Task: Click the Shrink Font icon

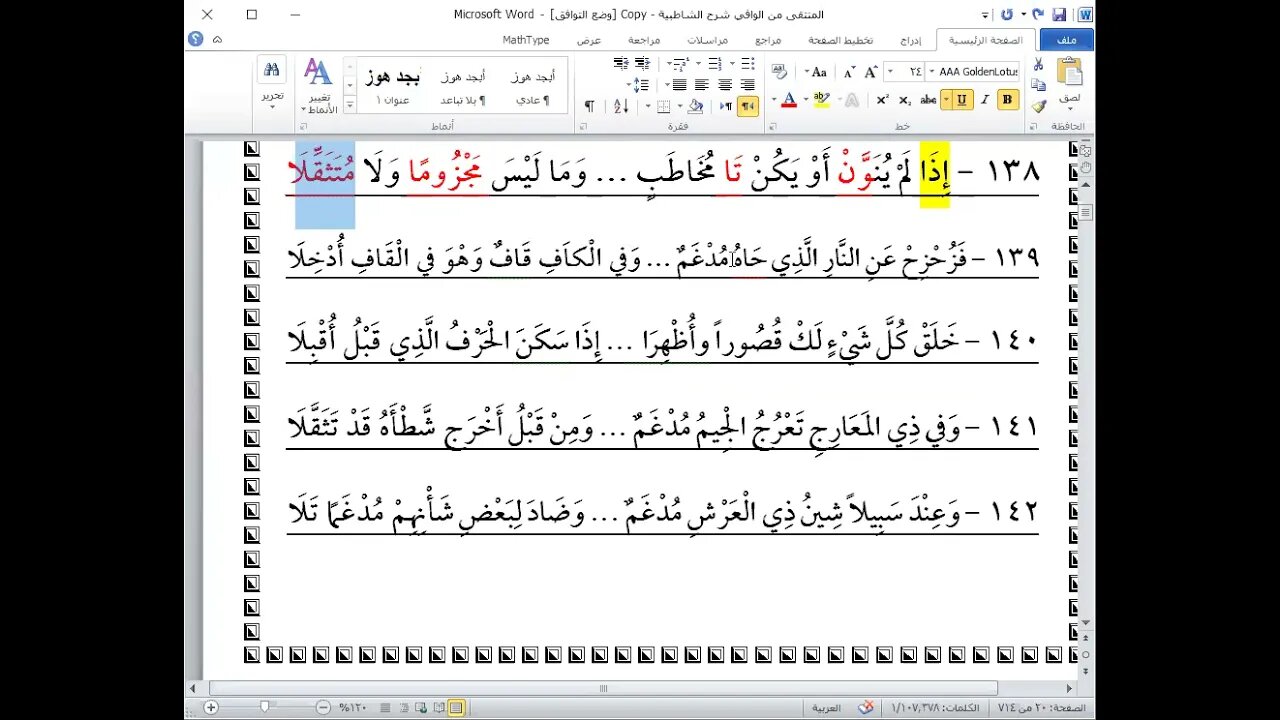Action: (849, 72)
